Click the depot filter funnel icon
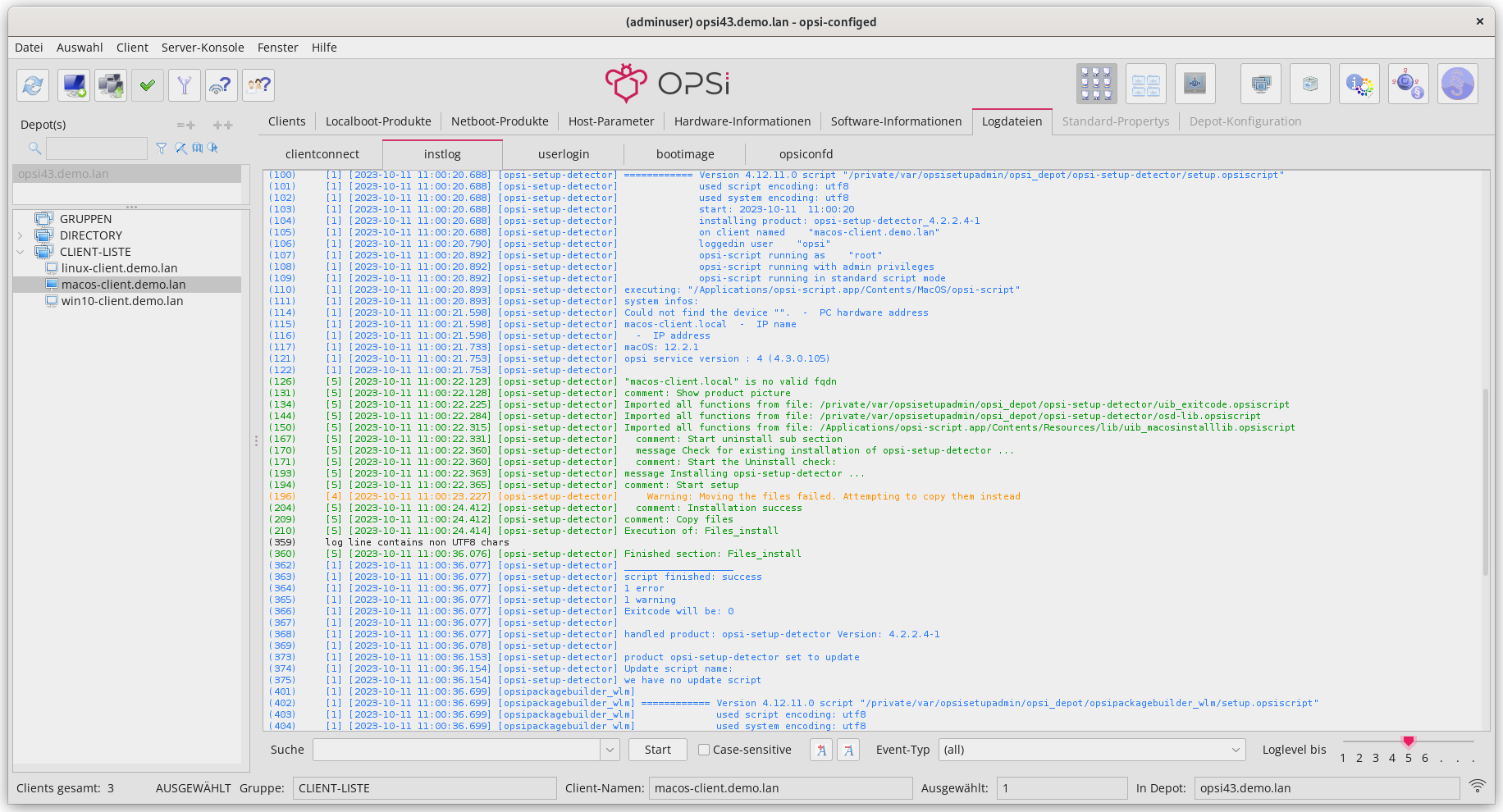The image size is (1503, 812). (x=162, y=148)
